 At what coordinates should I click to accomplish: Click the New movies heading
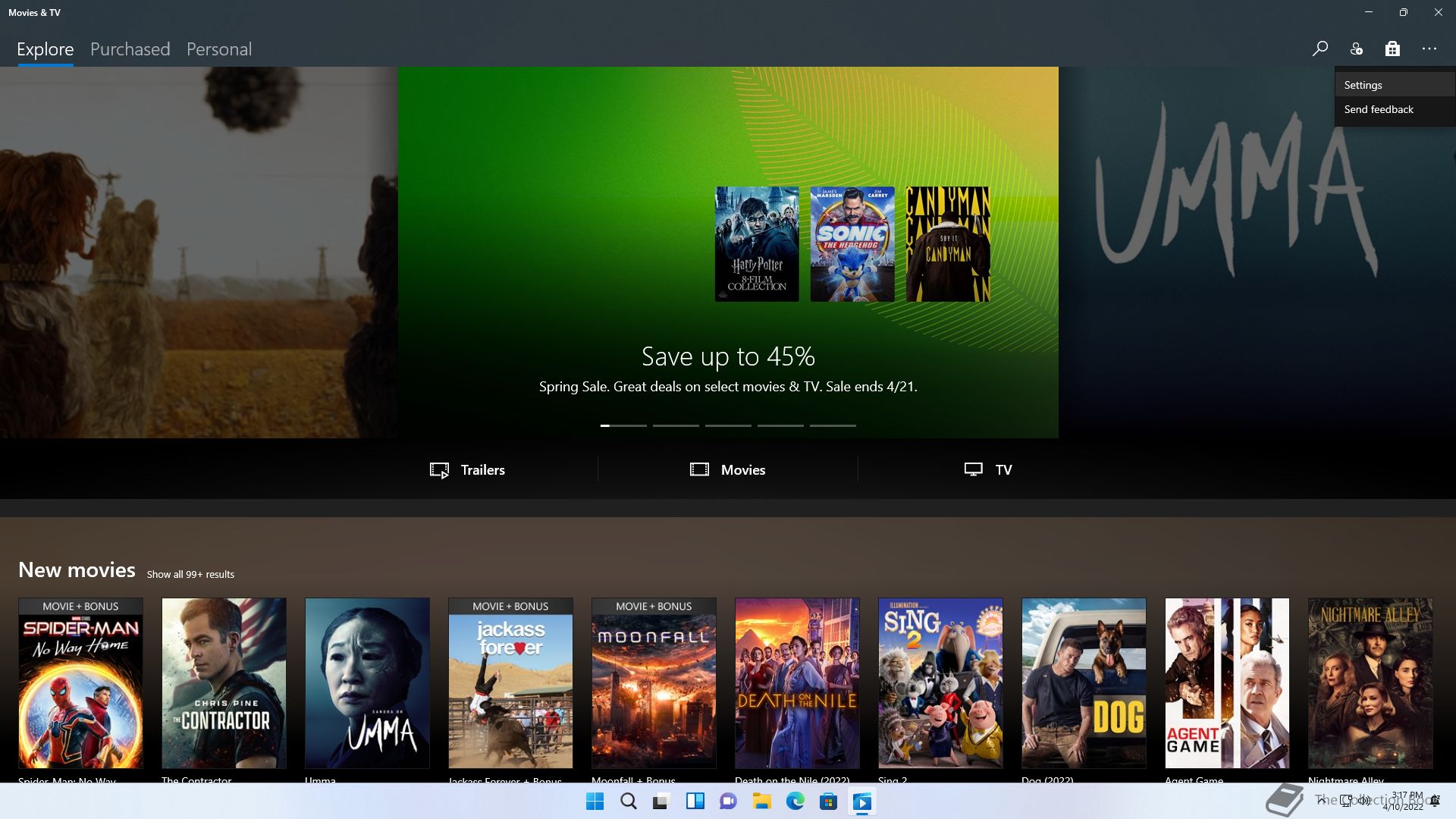[x=77, y=570]
